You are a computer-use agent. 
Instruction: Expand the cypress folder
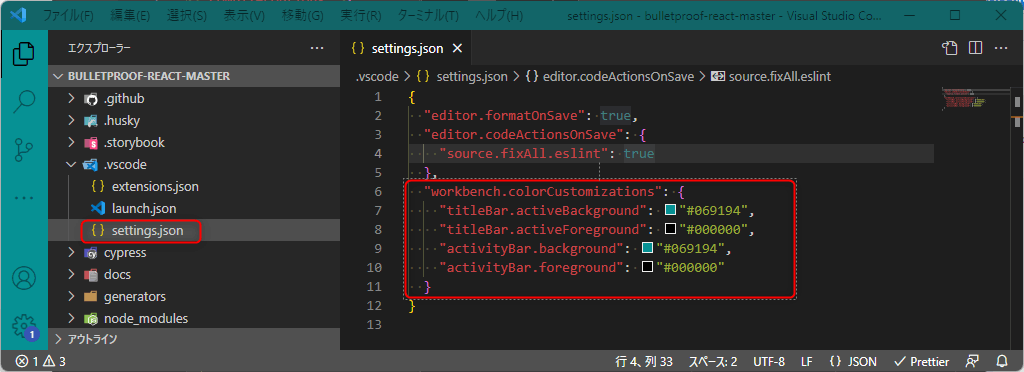pos(193,253)
